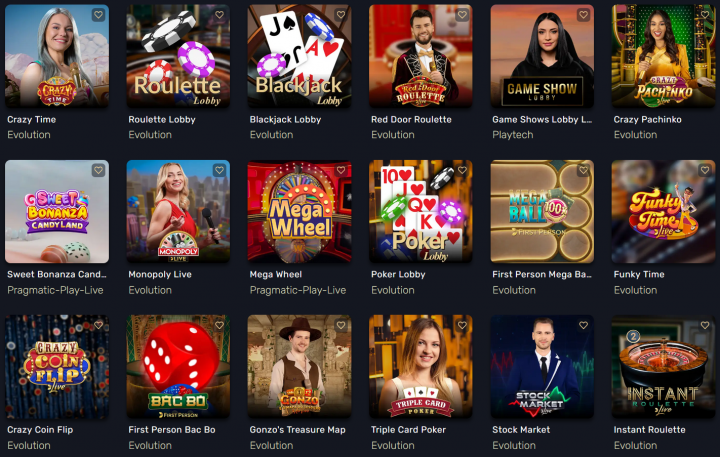Click Playtech provider label
The image size is (720, 457).
click(513, 135)
